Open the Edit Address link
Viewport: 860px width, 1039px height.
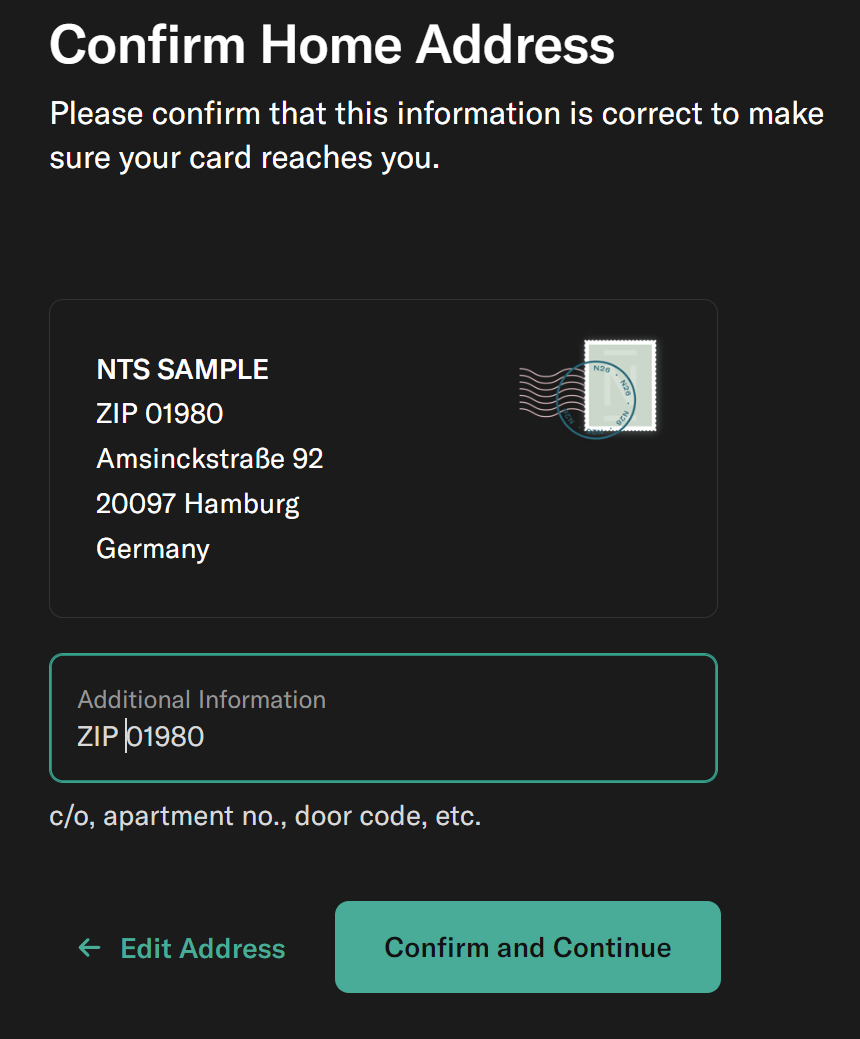coord(202,948)
